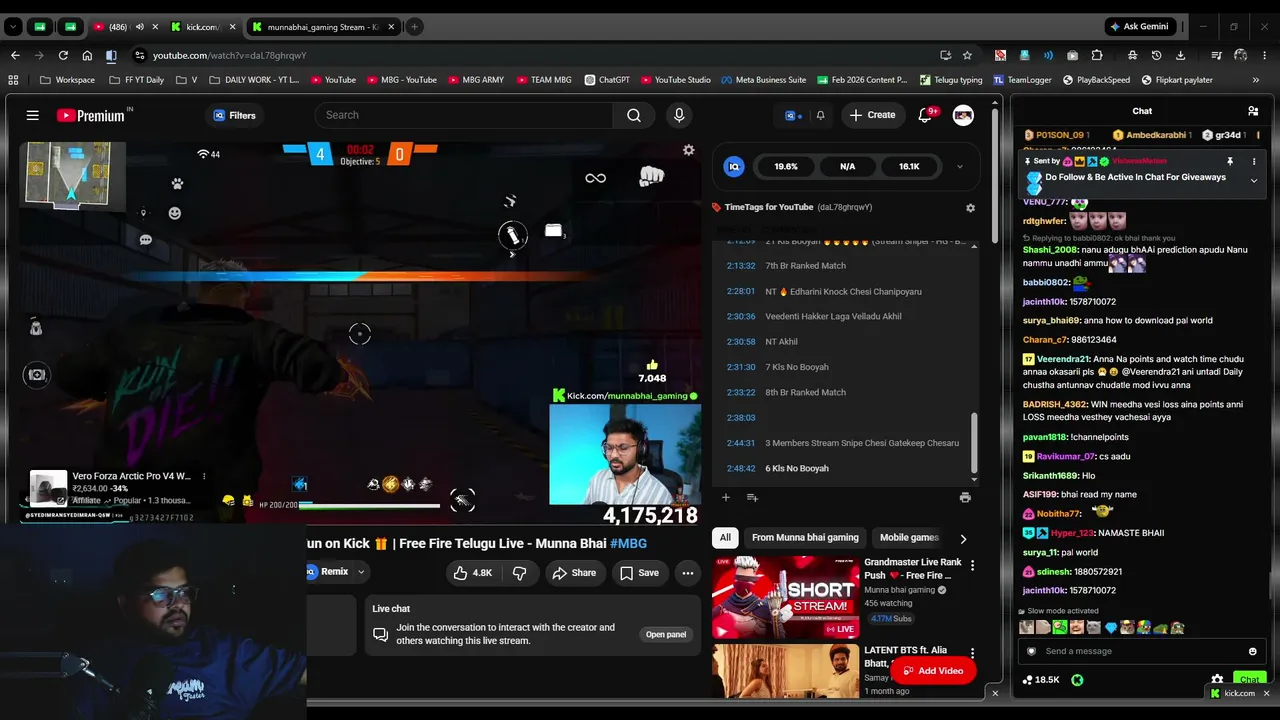Toggle the bell next to Create
Screen dimensions: 1280x720
820,115
